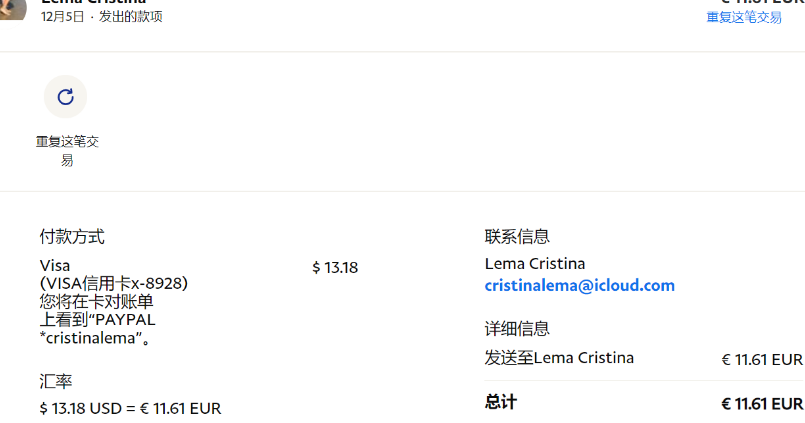Click the PAYPAL *cristinalema statement text
Screen dimensions: 805x423
98,329
